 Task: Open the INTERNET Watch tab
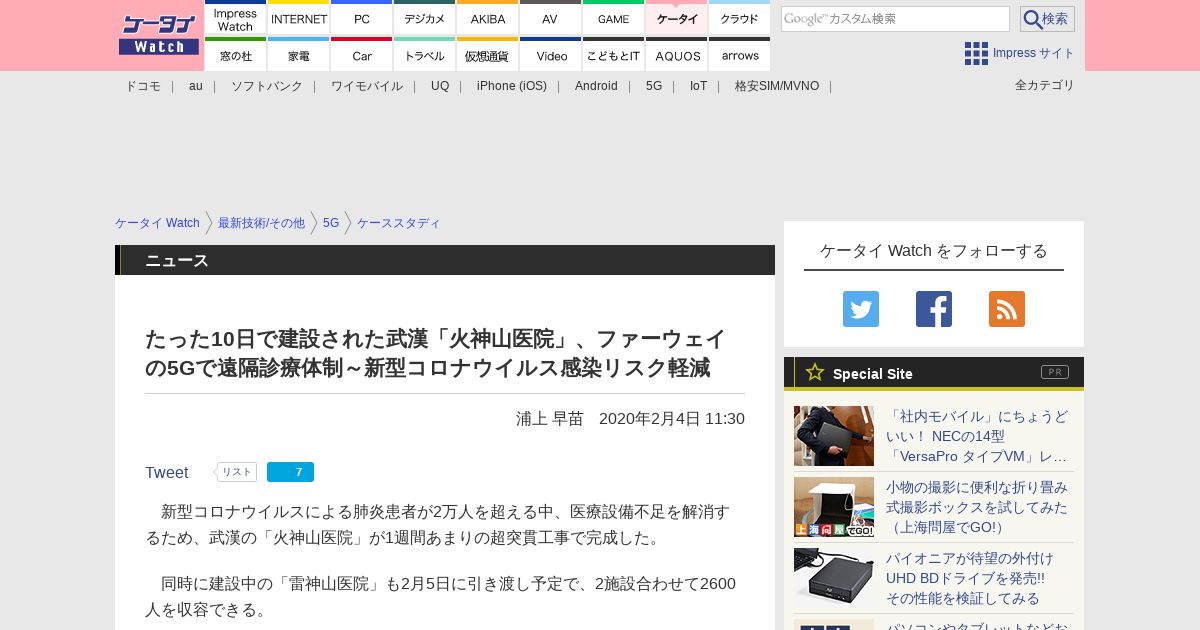(299, 18)
